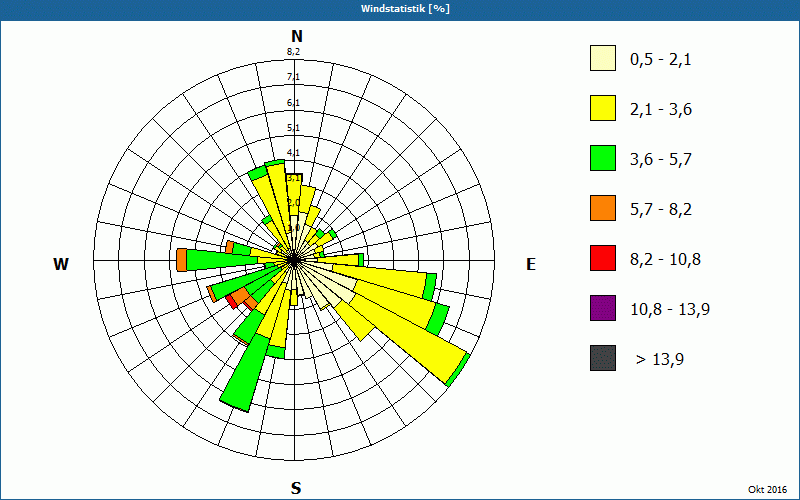Click the 'Okt 2016' date label
This screenshot has width=800, height=500.
point(767,489)
